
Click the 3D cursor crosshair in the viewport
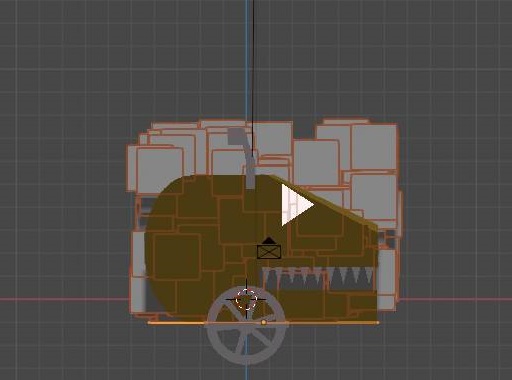coord(247,299)
